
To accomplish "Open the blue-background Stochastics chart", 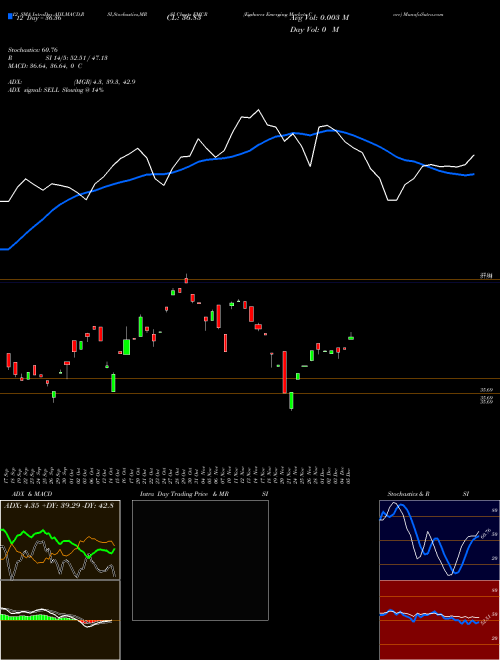I will (439, 540).
